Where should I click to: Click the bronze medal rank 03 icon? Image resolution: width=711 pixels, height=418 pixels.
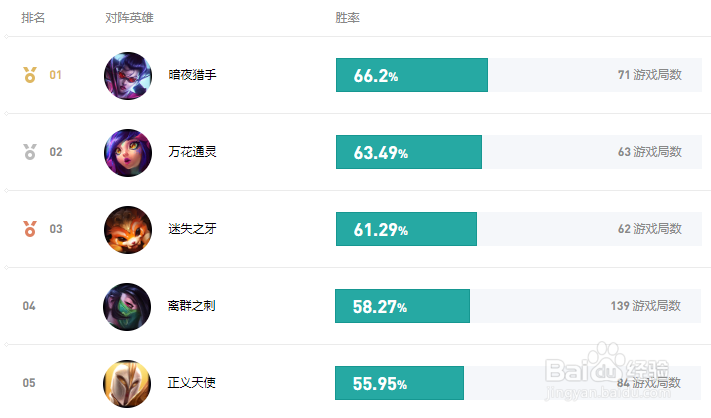(30, 229)
